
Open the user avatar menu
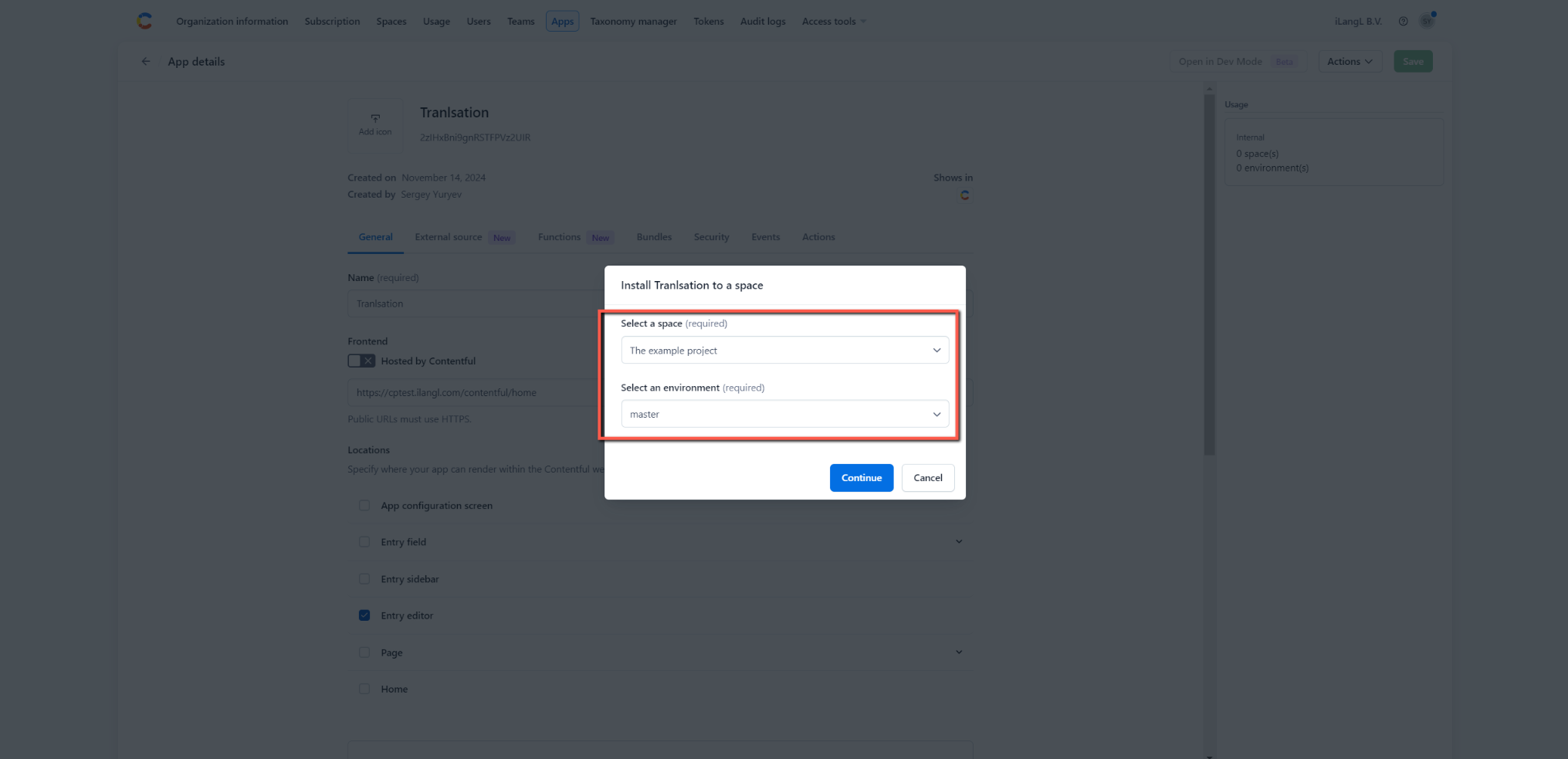[x=1427, y=21]
